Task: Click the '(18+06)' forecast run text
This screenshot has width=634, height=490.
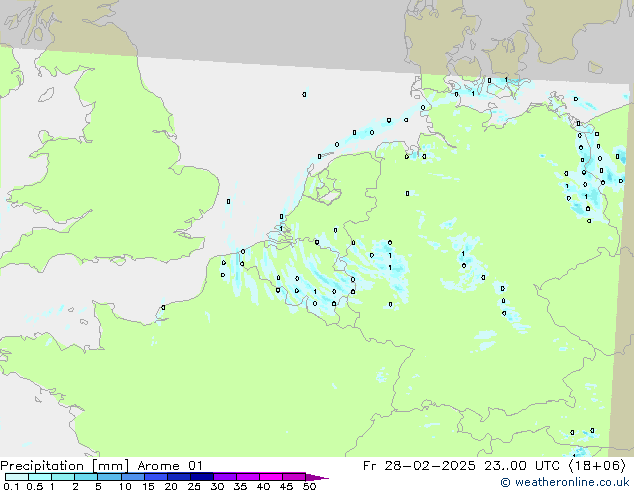Action: tap(597, 466)
